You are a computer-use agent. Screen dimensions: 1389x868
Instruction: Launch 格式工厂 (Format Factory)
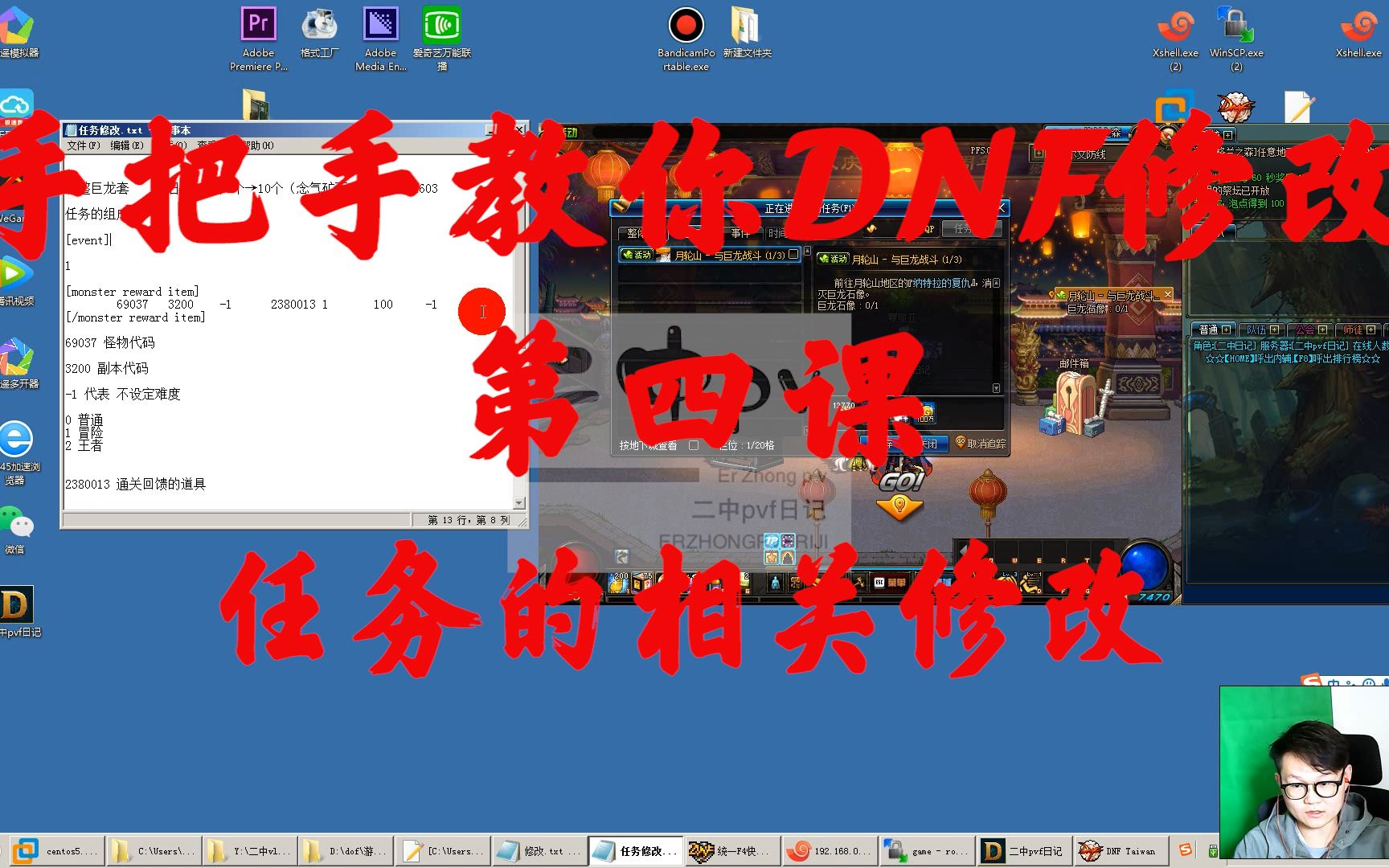(x=318, y=24)
